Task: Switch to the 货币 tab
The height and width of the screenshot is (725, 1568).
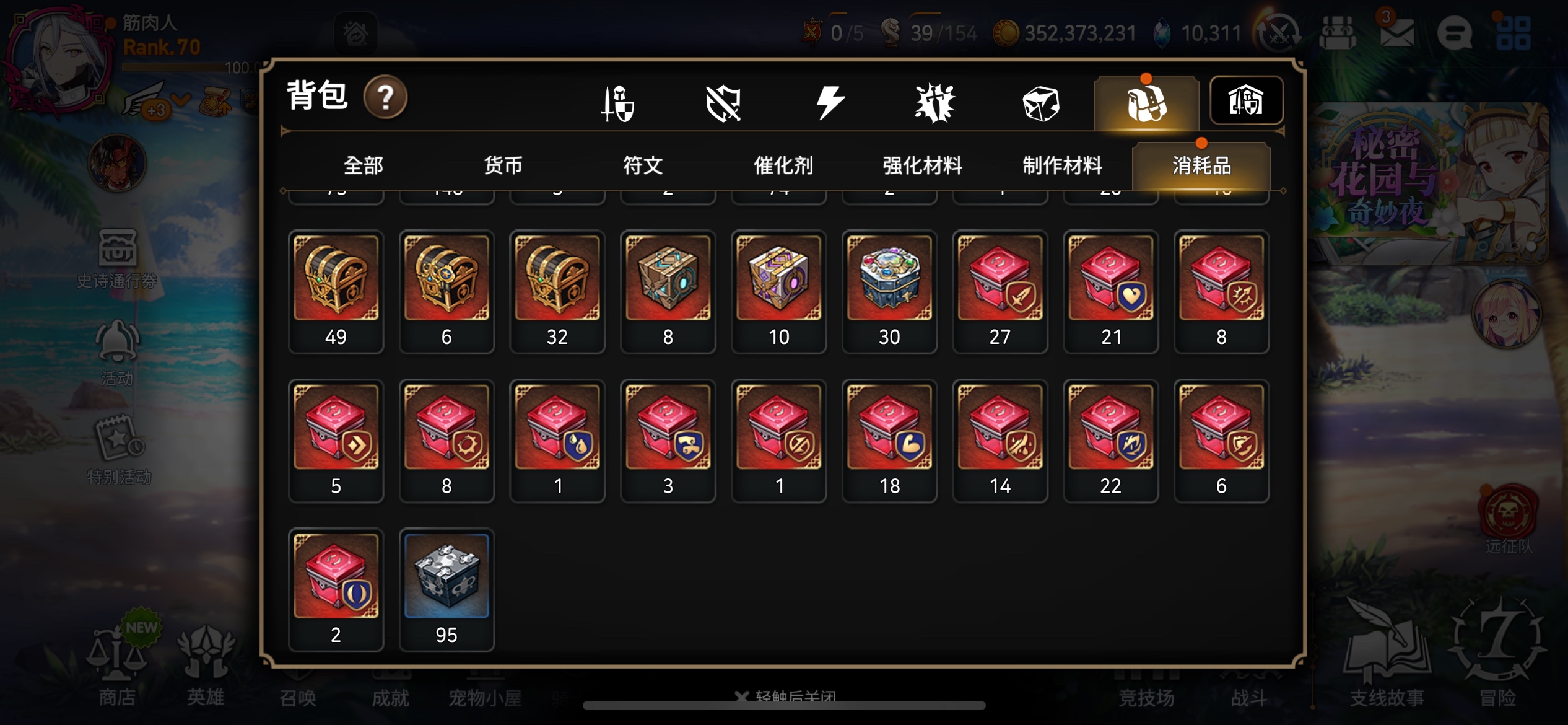Action: pyautogui.click(x=503, y=165)
